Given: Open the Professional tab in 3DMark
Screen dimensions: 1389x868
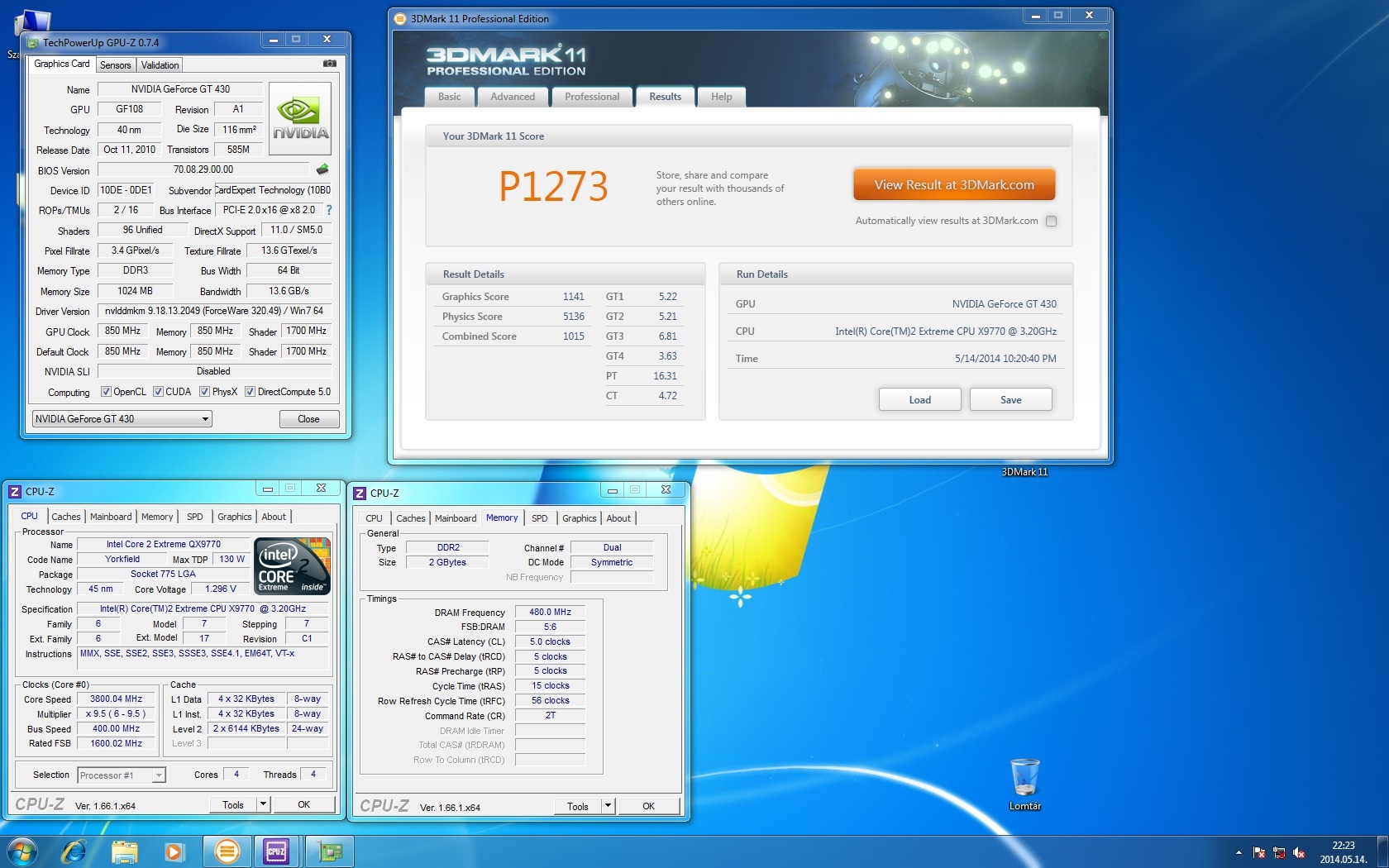Looking at the screenshot, I should (592, 97).
